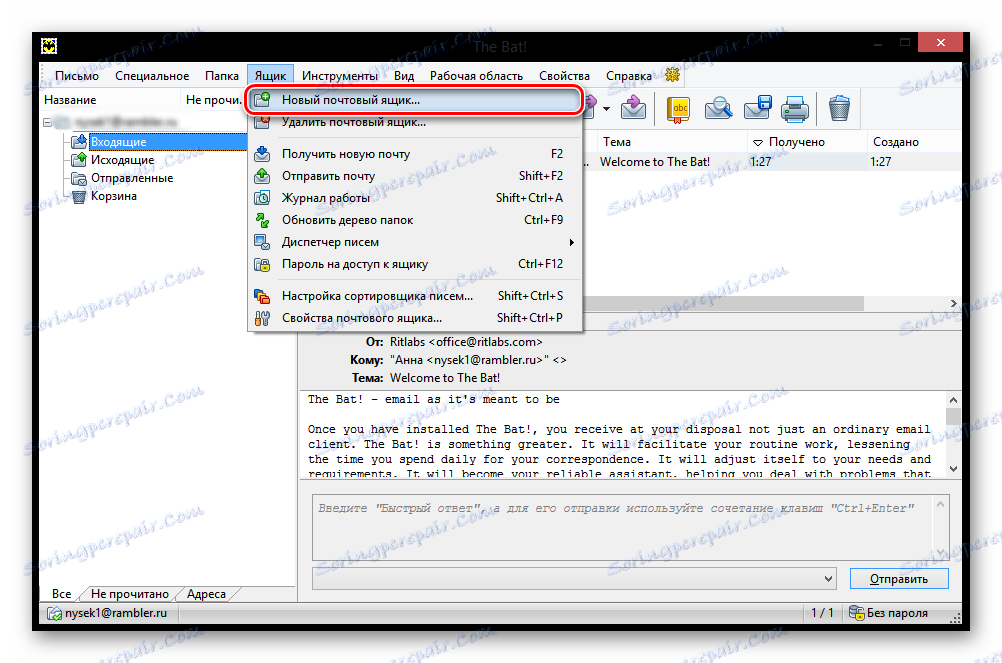Screen dimensions: 1002x663
Task: Click the Не прочи. column header
Action: (x=213, y=100)
